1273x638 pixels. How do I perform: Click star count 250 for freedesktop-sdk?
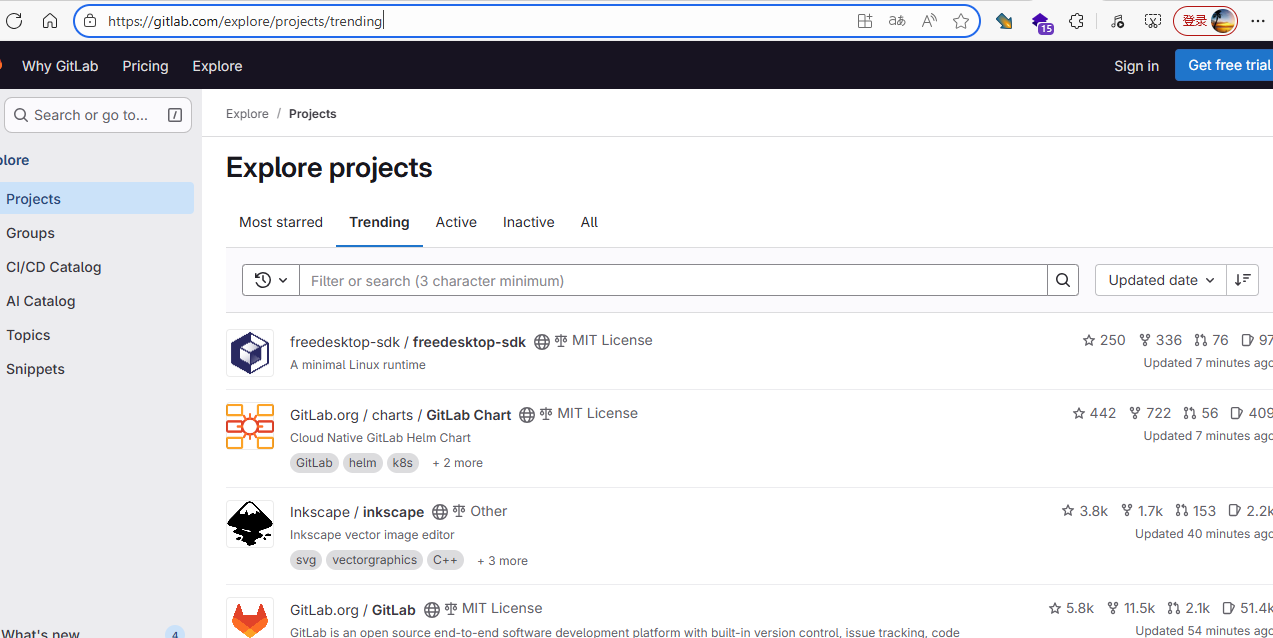pyautogui.click(x=1104, y=340)
